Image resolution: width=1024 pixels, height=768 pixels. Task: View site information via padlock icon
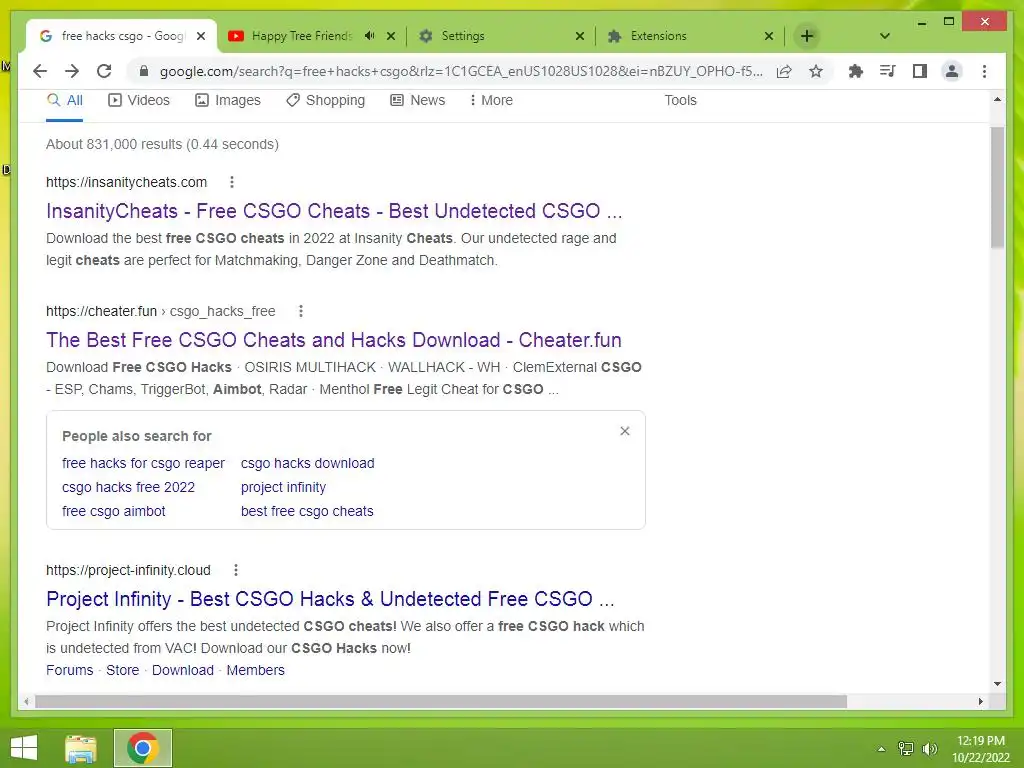coord(144,71)
